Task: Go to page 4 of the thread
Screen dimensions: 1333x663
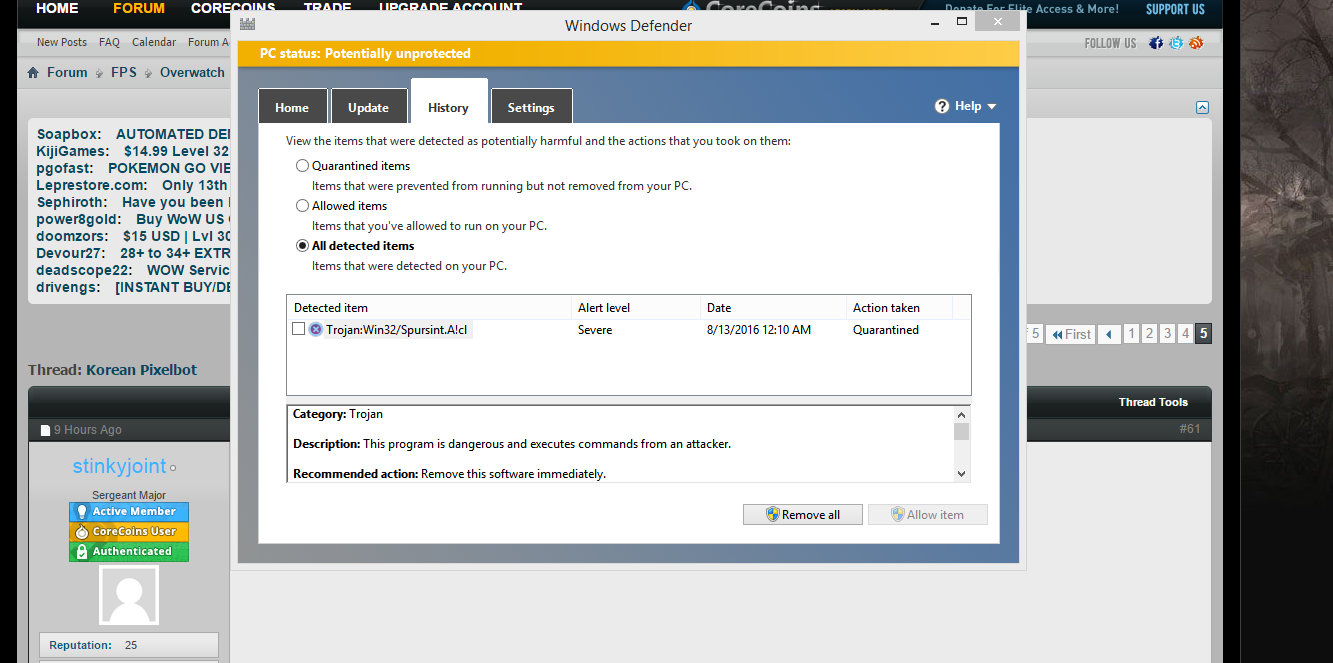Action: [x=1186, y=334]
